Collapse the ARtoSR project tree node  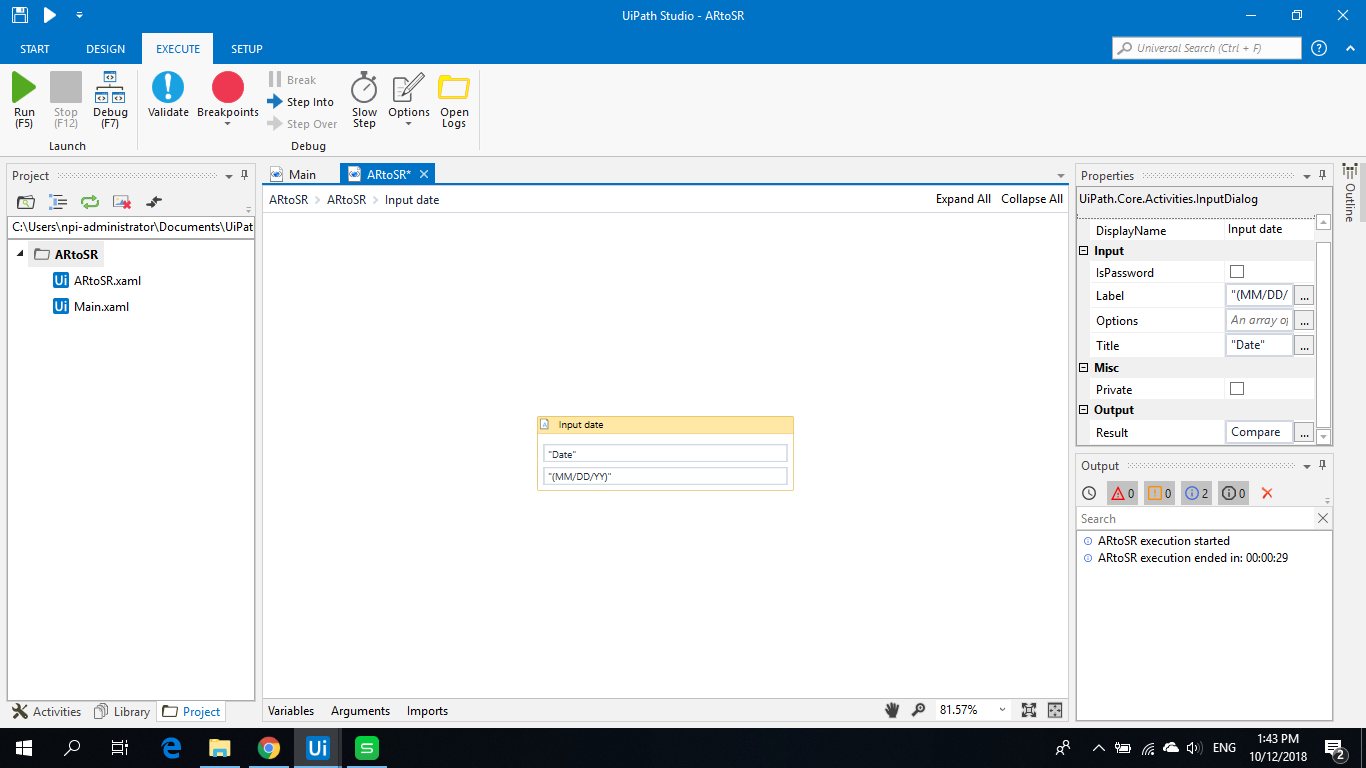[x=20, y=254]
